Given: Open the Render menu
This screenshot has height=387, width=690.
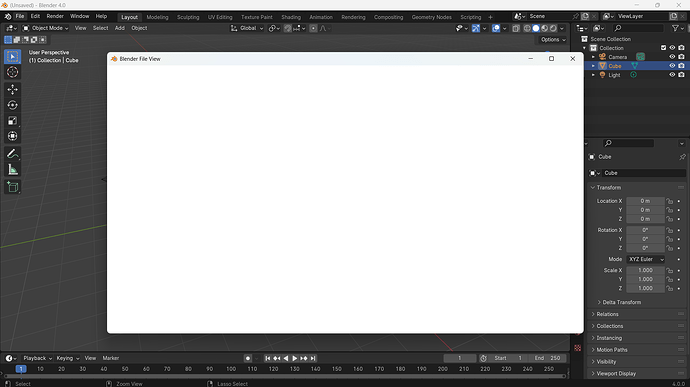Looking at the screenshot, I should 55,16.
